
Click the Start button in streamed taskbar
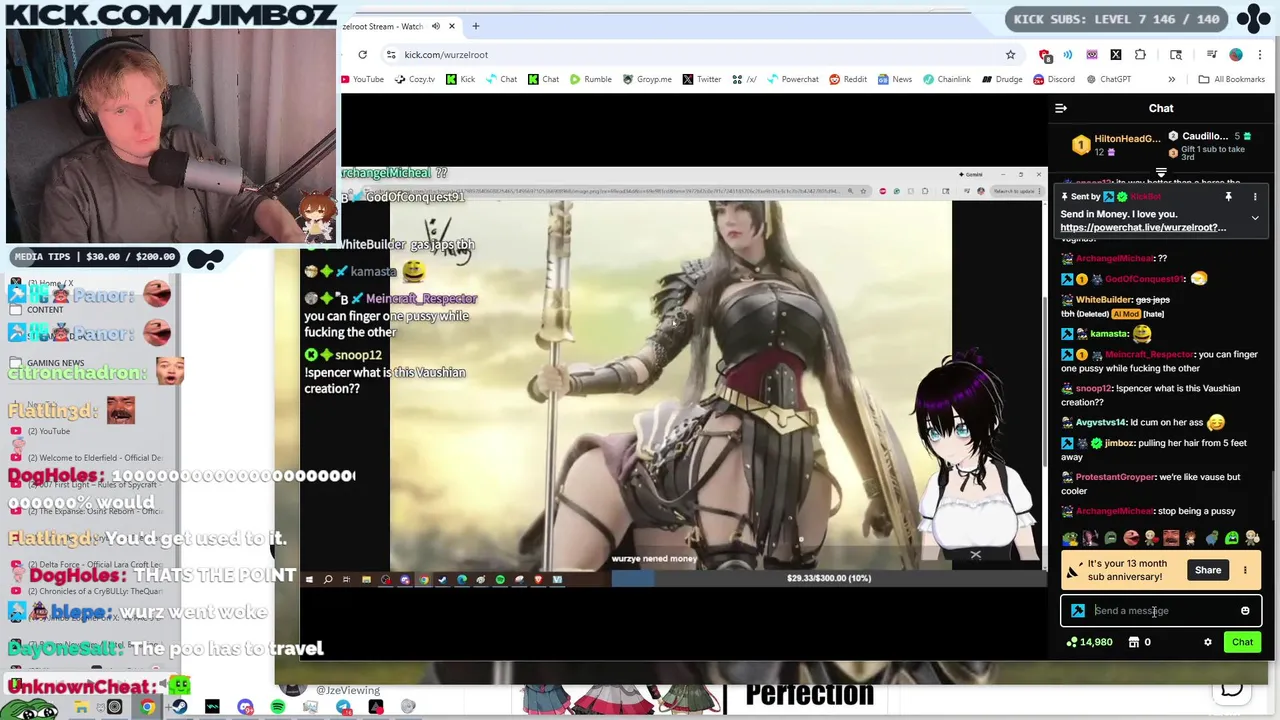coord(309,579)
